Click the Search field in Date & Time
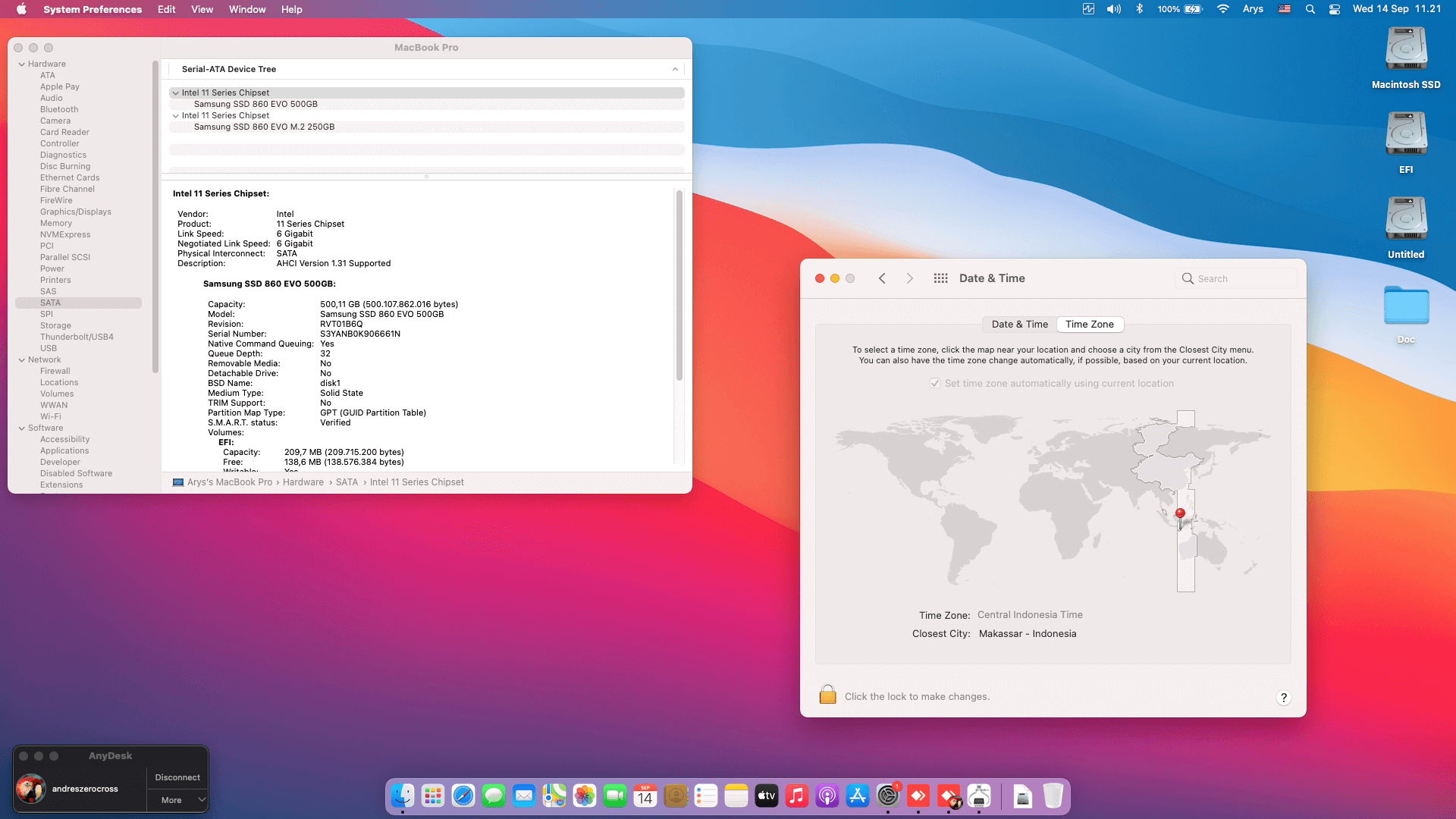The height and width of the screenshot is (819, 1456). click(1236, 278)
